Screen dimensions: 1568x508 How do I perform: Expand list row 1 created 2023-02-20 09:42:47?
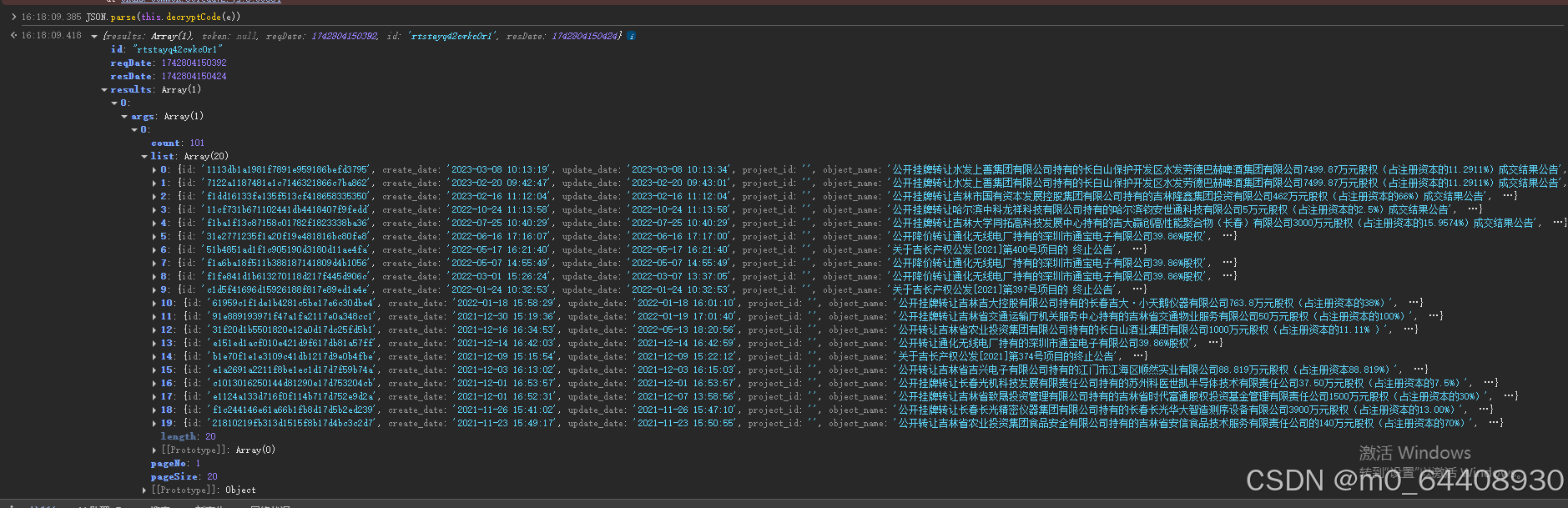click(154, 184)
